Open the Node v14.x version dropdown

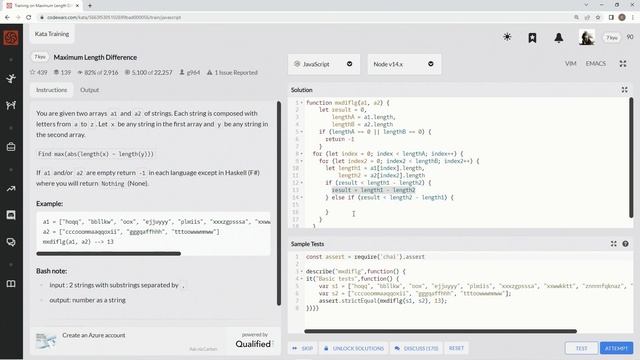click(404, 64)
